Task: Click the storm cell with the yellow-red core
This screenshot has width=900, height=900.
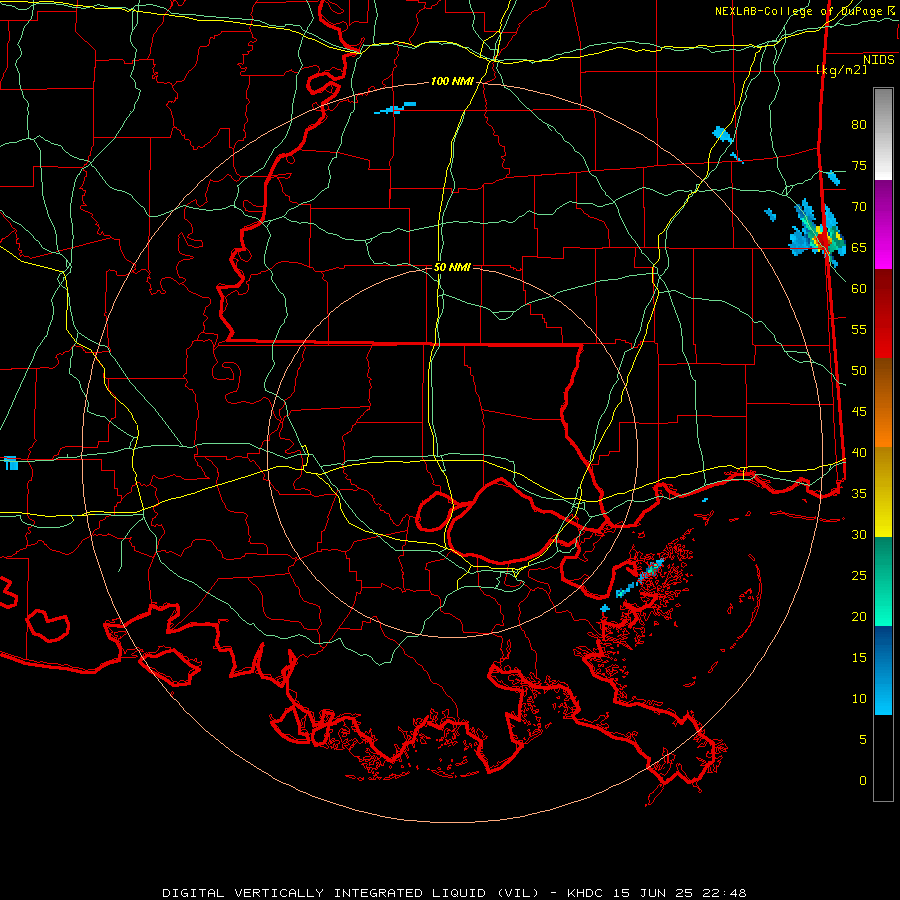Action: (818, 234)
